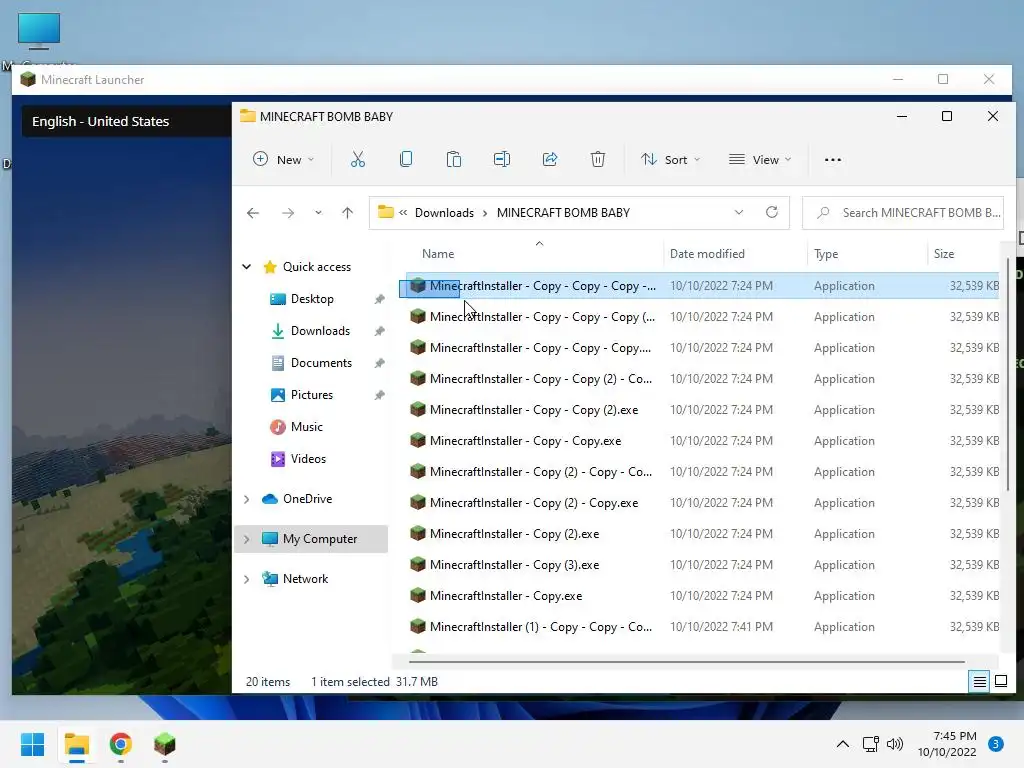Screen dimensions: 1024x768
Task: Select MinecraftInstaller (1) - Copy file row
Action: point(703,627)
